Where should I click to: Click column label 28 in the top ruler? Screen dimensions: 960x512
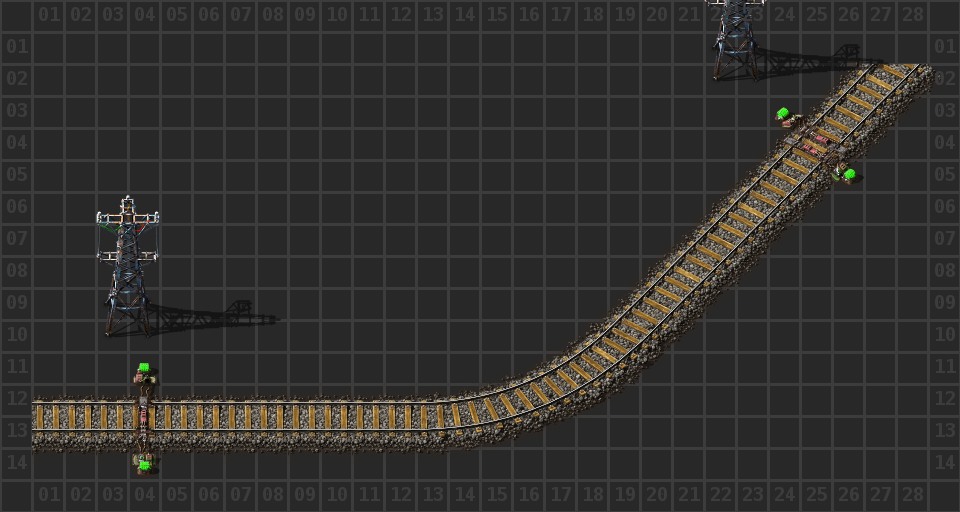tap(912, 15)
